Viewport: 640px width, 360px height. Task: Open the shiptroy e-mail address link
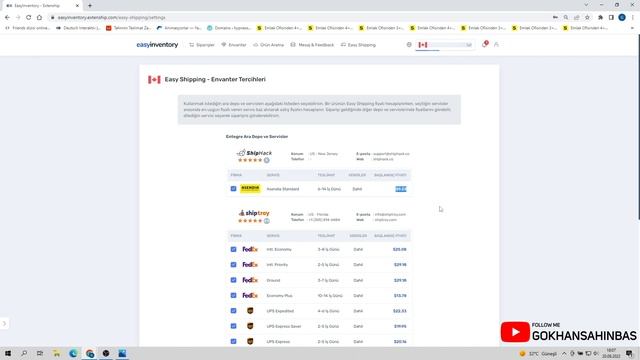[390, 214]
